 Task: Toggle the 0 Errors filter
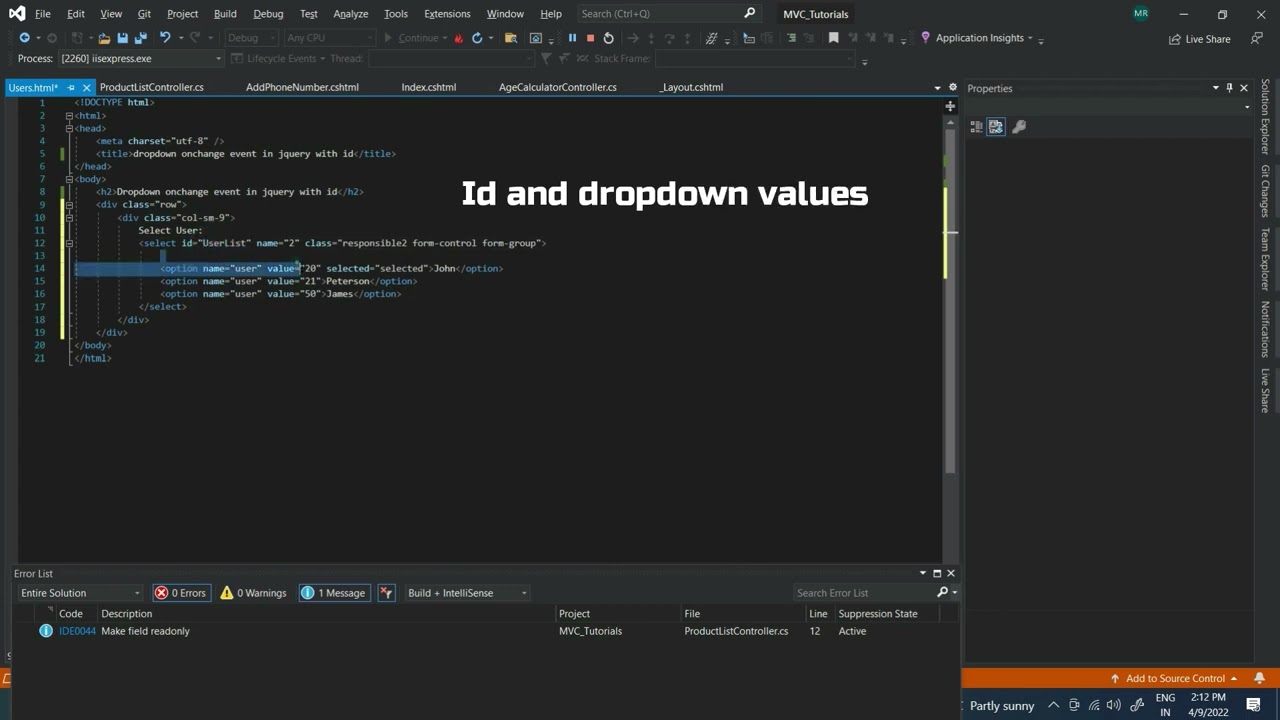pos(180,593)
